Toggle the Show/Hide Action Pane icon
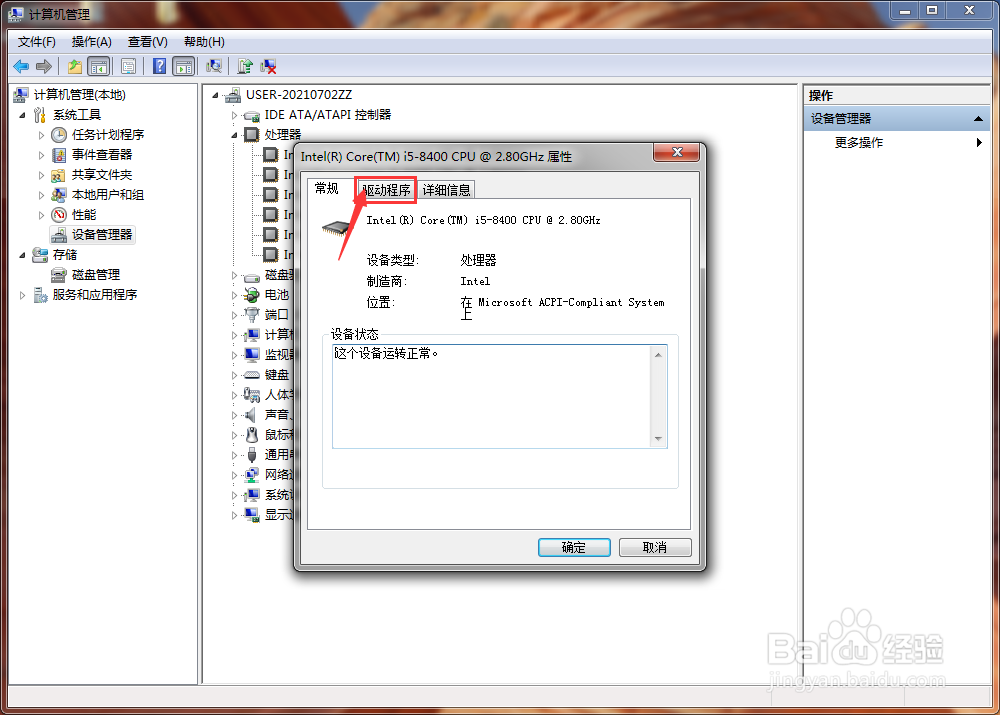 [x=184, y=66]
